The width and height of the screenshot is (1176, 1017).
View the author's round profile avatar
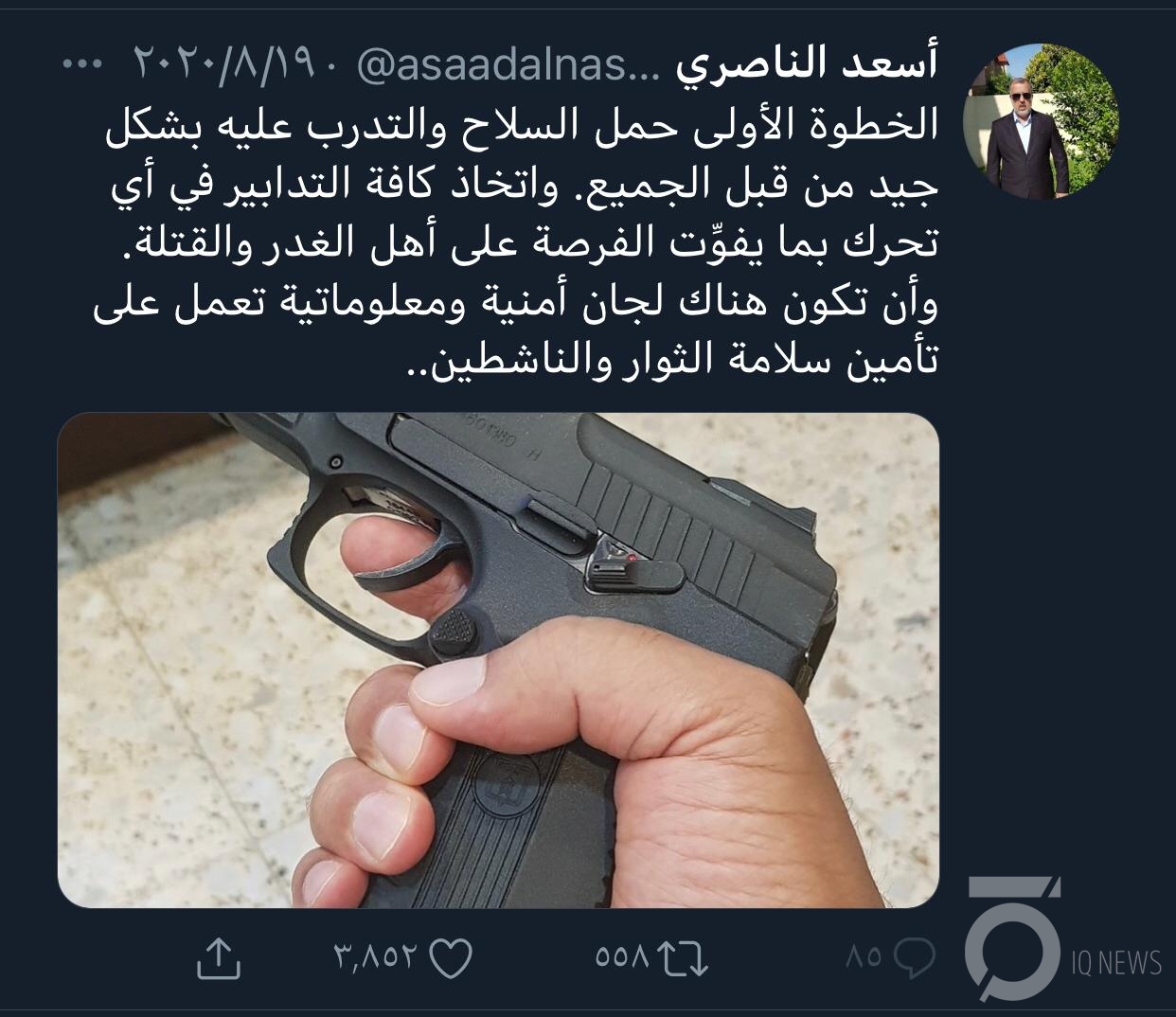coord(1041,121)
